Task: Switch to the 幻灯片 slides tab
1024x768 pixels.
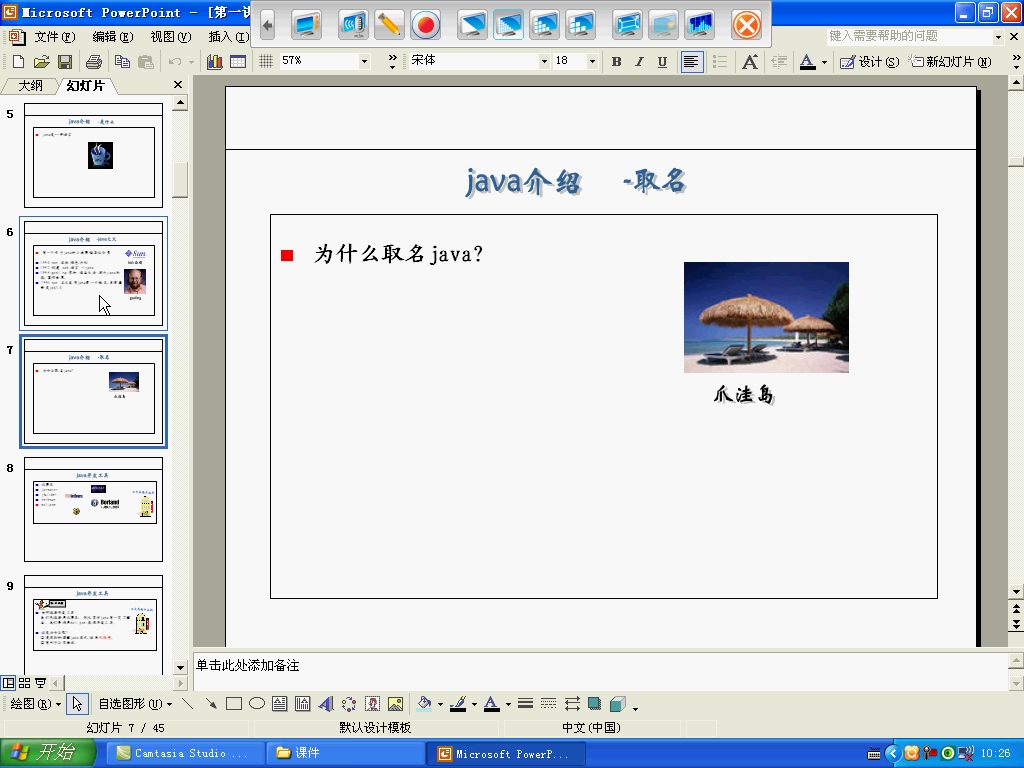Action: coord(86,86)
